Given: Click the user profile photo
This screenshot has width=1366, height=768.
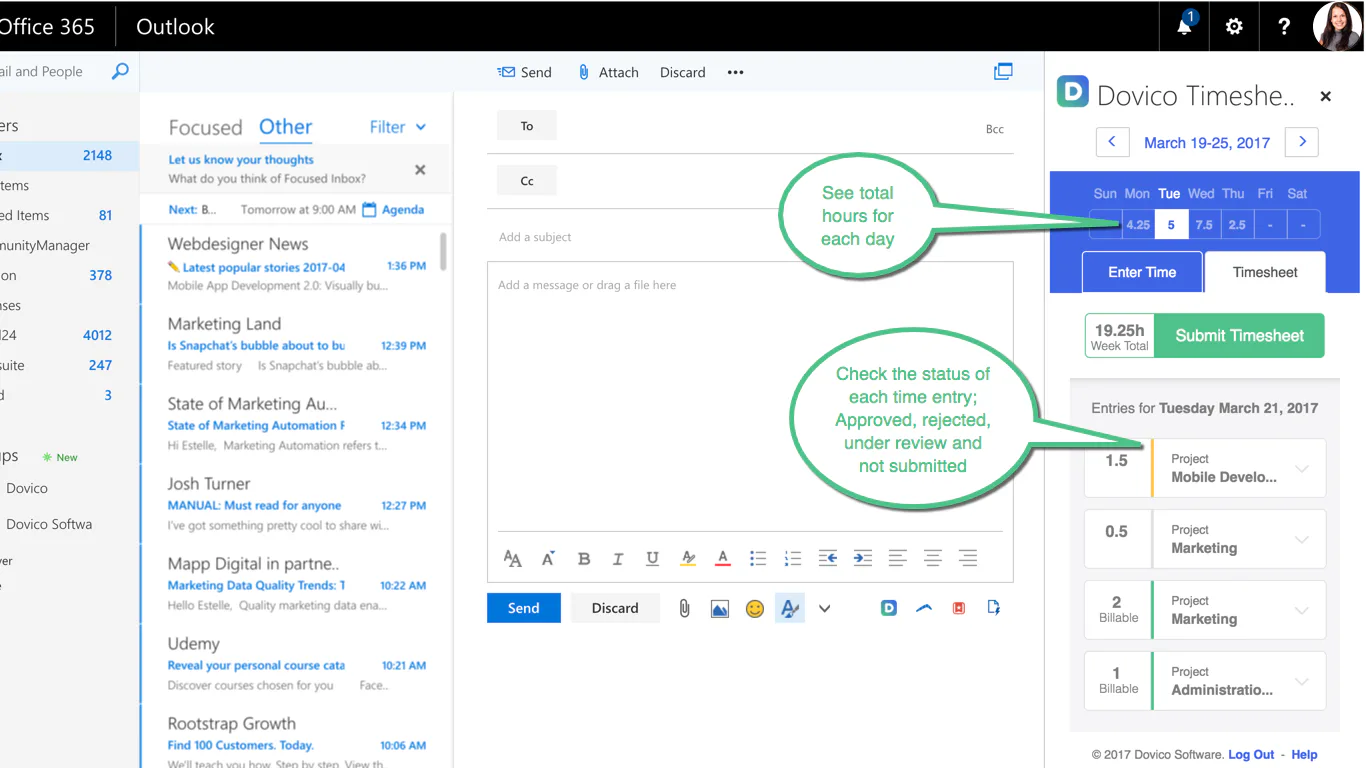Looking at the screenshot, I should pyautogui.click(x=1337, y=26).
